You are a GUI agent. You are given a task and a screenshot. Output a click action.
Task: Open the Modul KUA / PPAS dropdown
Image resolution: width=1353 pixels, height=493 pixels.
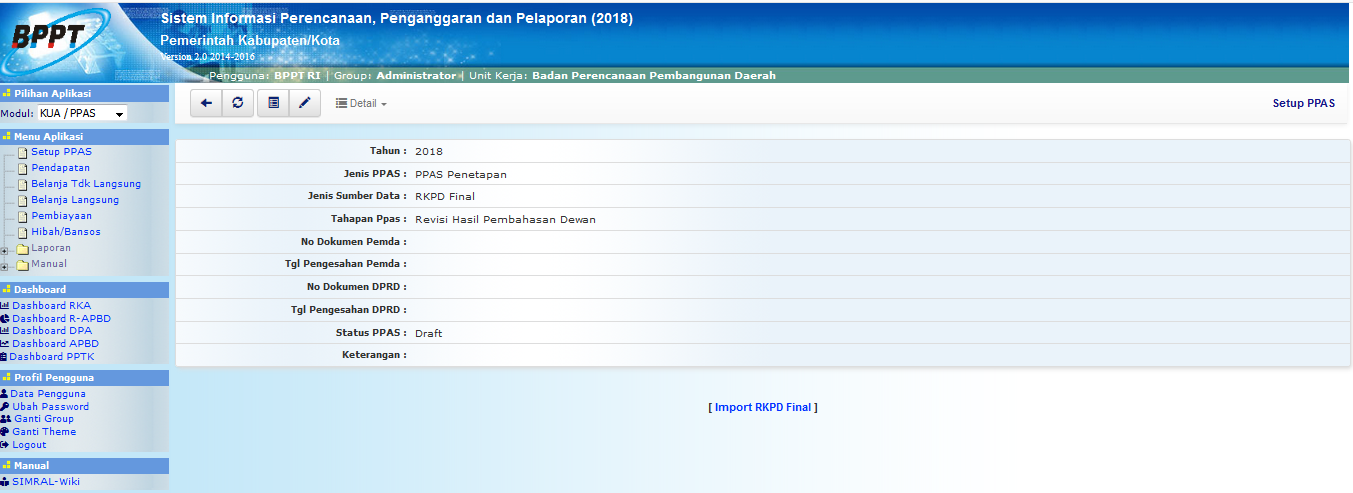click(x=82, y=114)
